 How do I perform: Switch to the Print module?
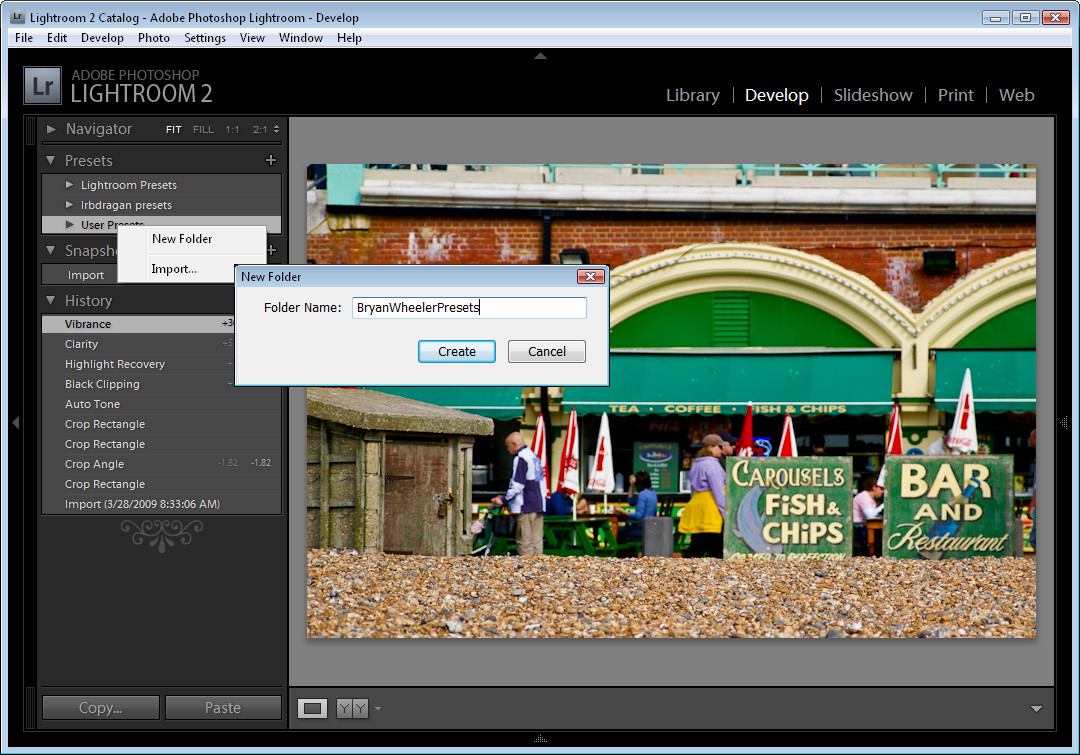point(955,95)
